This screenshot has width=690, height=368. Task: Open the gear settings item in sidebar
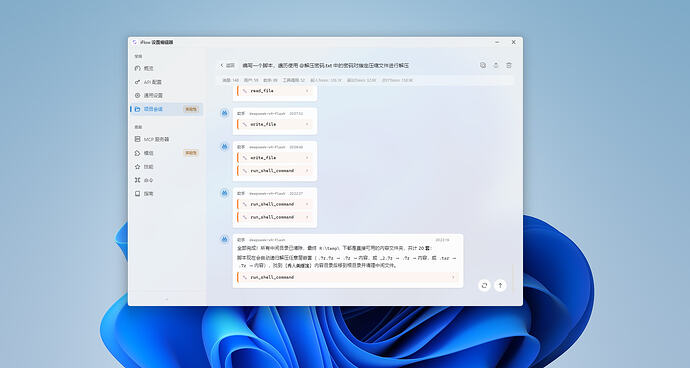coord(166,95)
